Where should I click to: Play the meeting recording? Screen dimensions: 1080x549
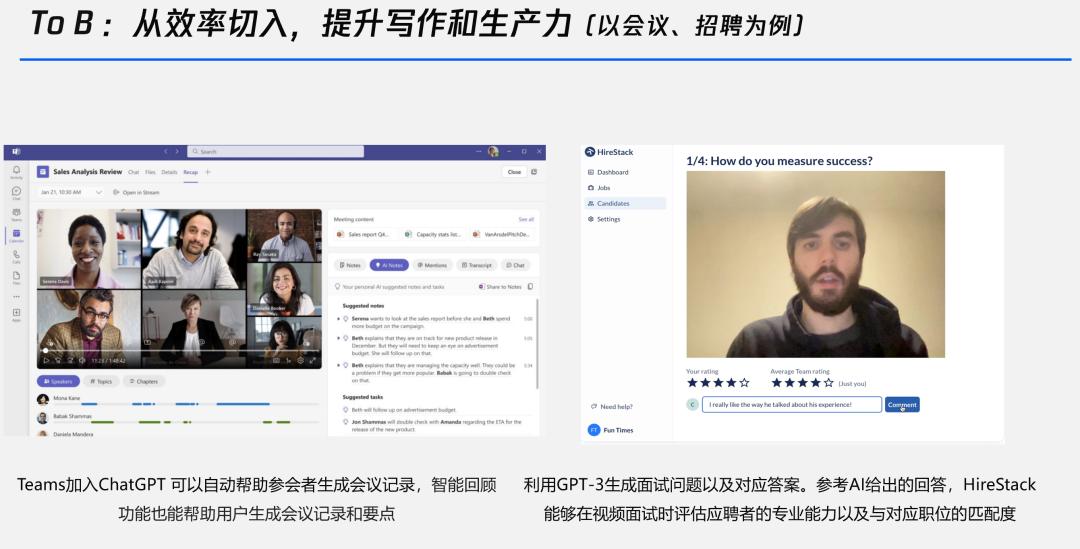coord(46,360)
